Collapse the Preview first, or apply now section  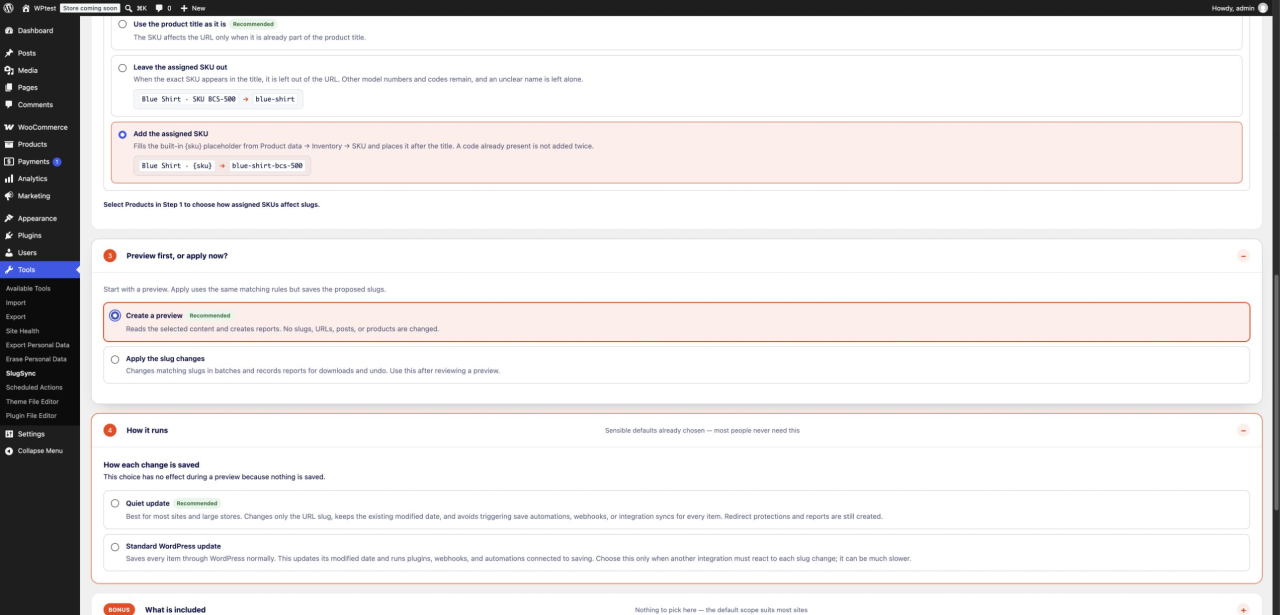[x=1243, y=256]
